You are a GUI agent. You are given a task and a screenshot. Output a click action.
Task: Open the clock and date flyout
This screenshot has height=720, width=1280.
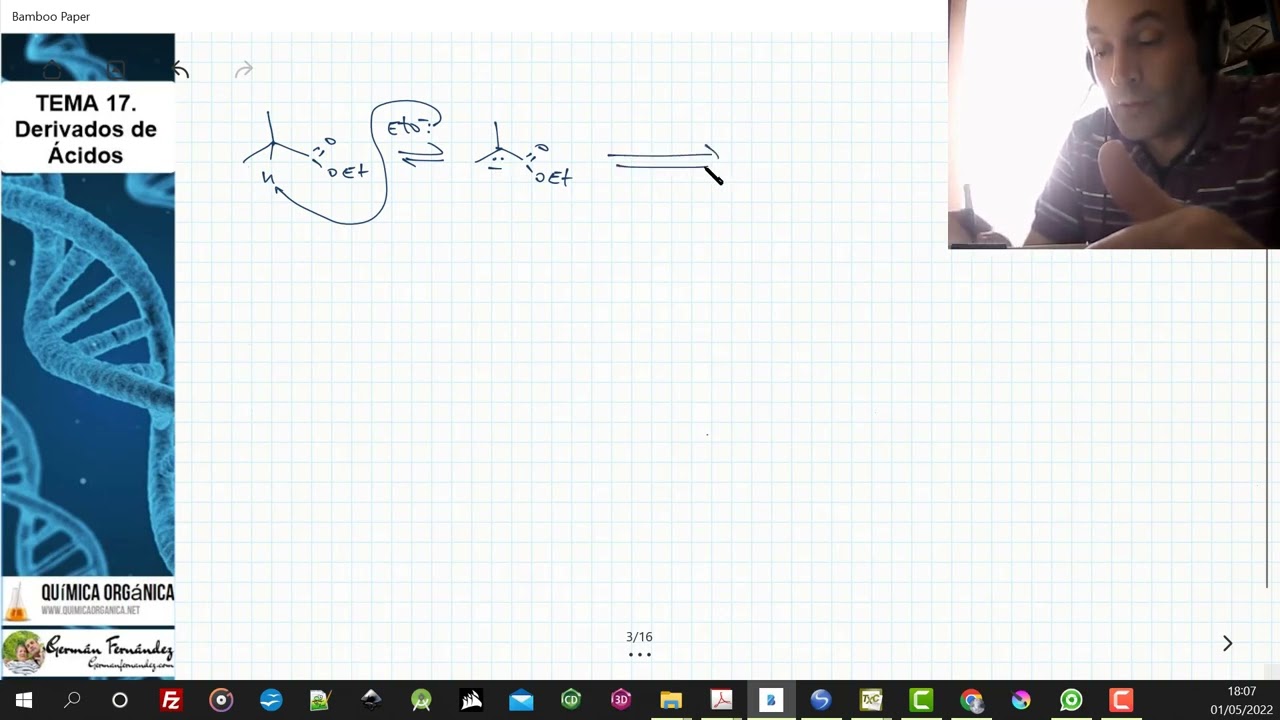1241,700
